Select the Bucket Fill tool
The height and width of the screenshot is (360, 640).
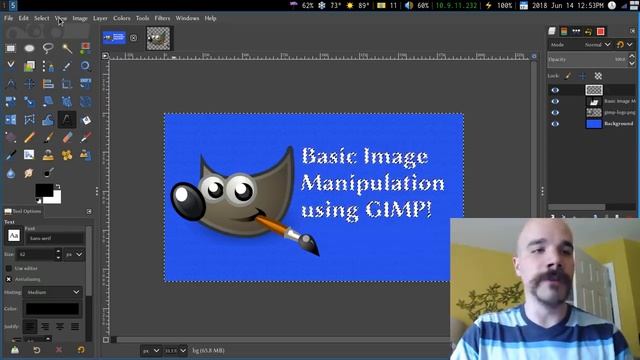(86, 120)
